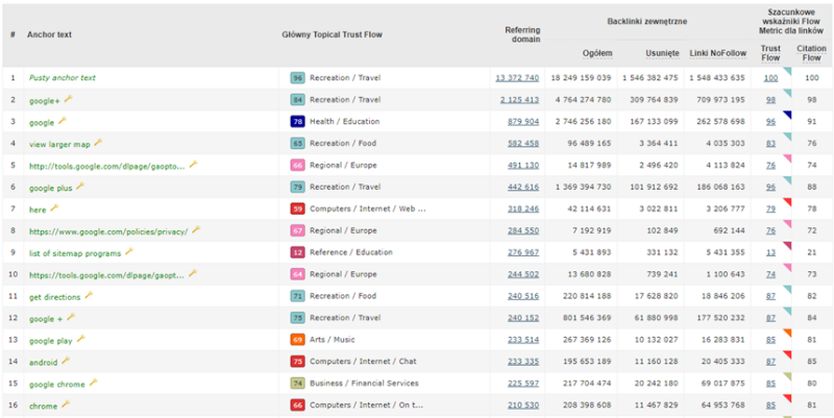834x418 pixels.
Task: Click the blue 78 Health / Education badge
Action: [x=297, y=122]
